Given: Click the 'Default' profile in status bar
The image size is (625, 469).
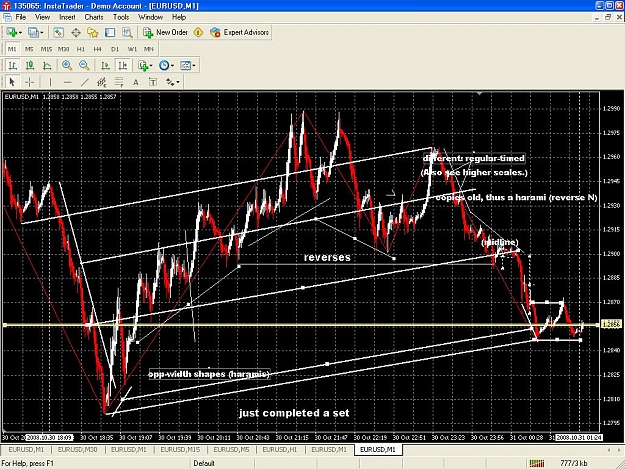Looking at the screenshot, I should [204, 463].
